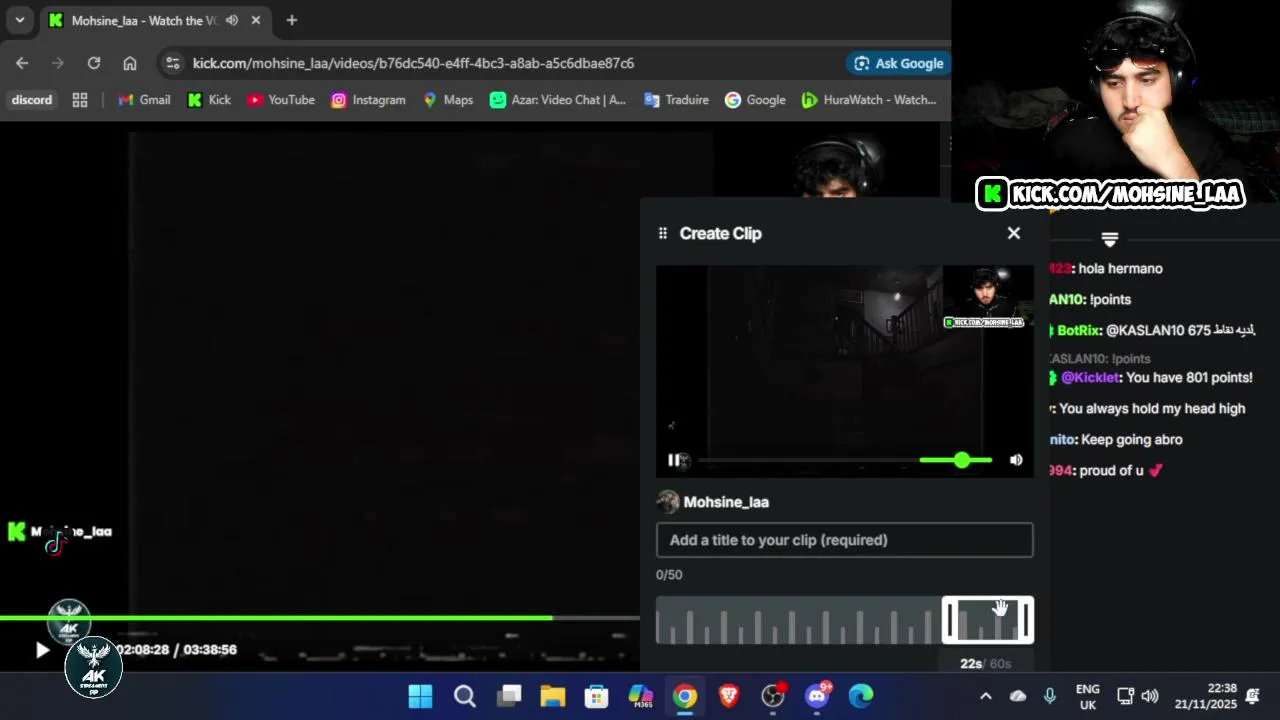Viewport: 1280px width, 720px height.
Task: Open the notification bell icon
Action: click(x=1253, y=696)
